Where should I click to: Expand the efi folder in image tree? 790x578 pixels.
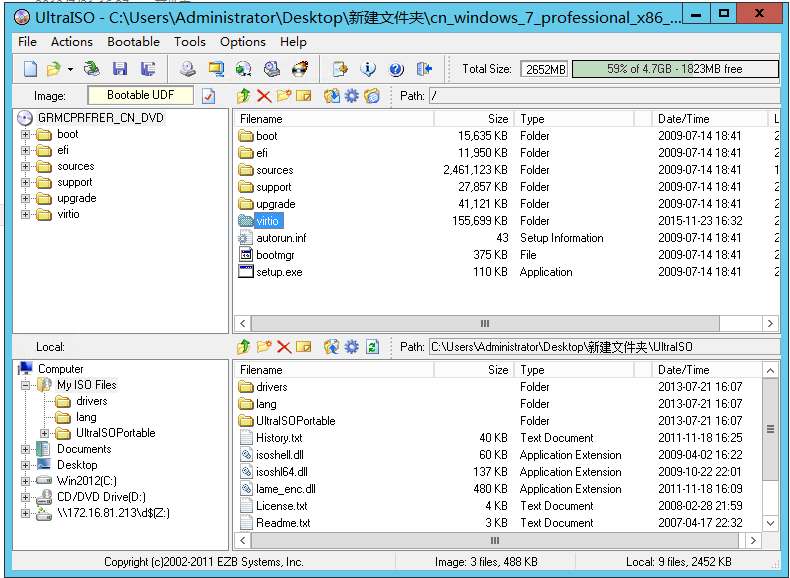coord(25,151)
